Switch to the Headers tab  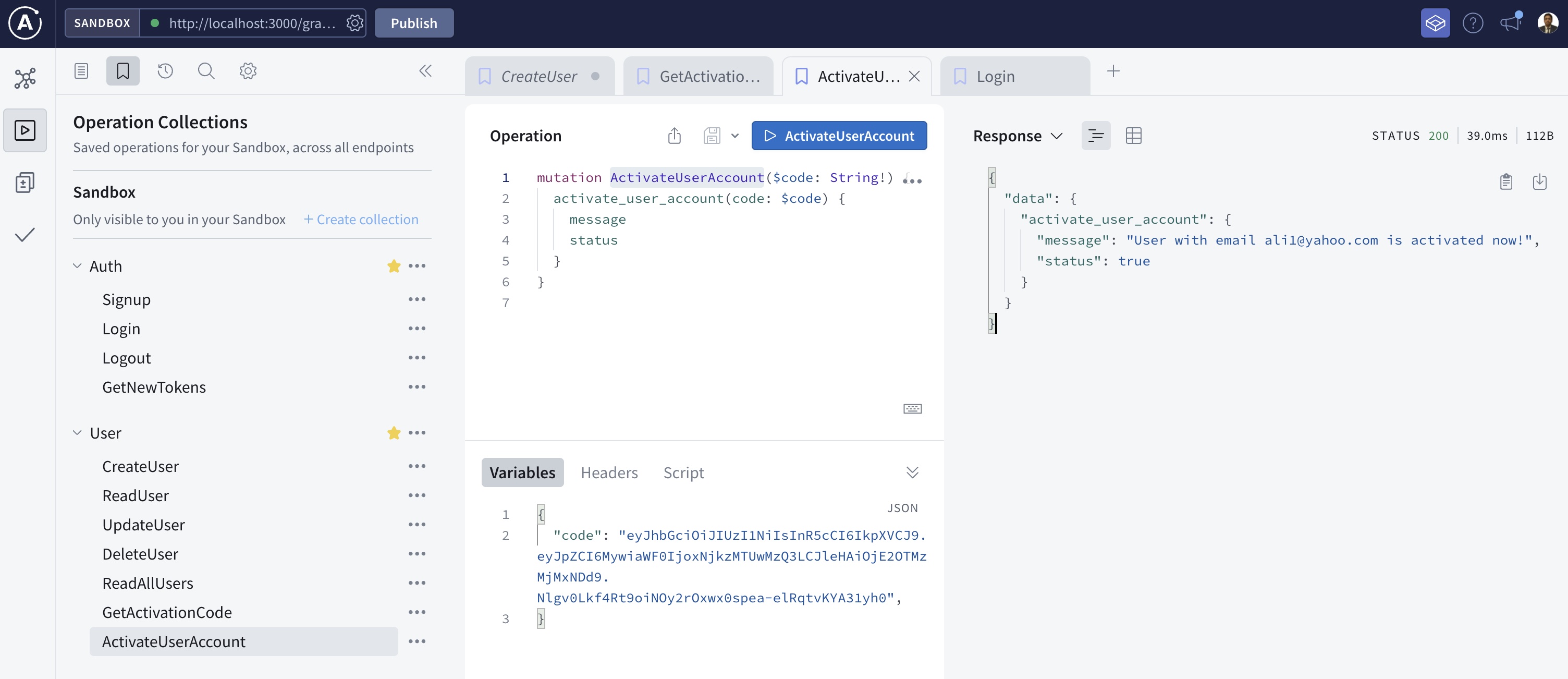pyautogui.click(x=609, y=472)
